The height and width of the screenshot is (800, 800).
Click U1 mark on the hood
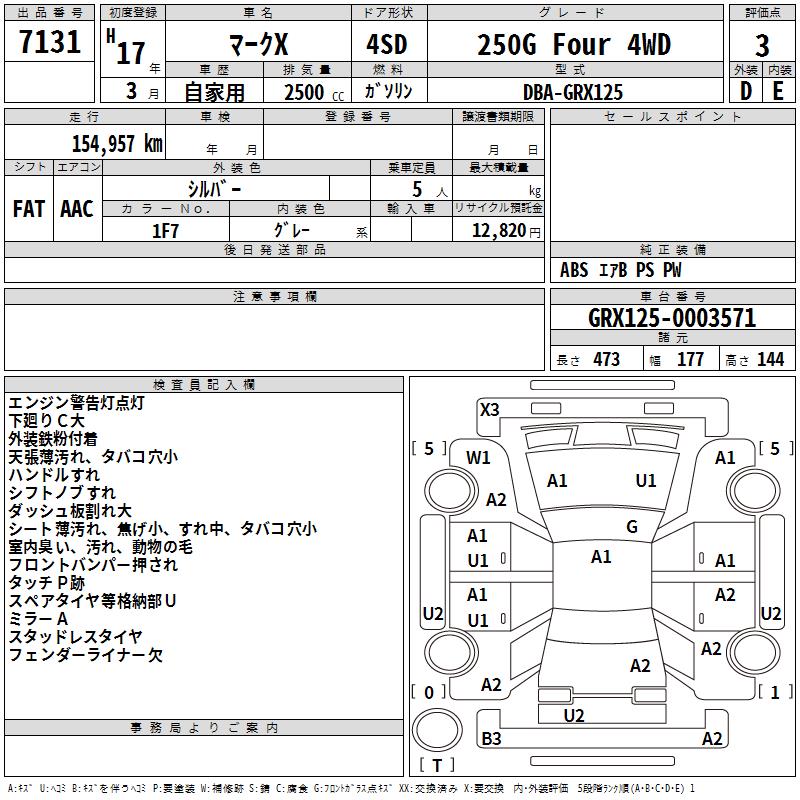click(x=646, y=481)
